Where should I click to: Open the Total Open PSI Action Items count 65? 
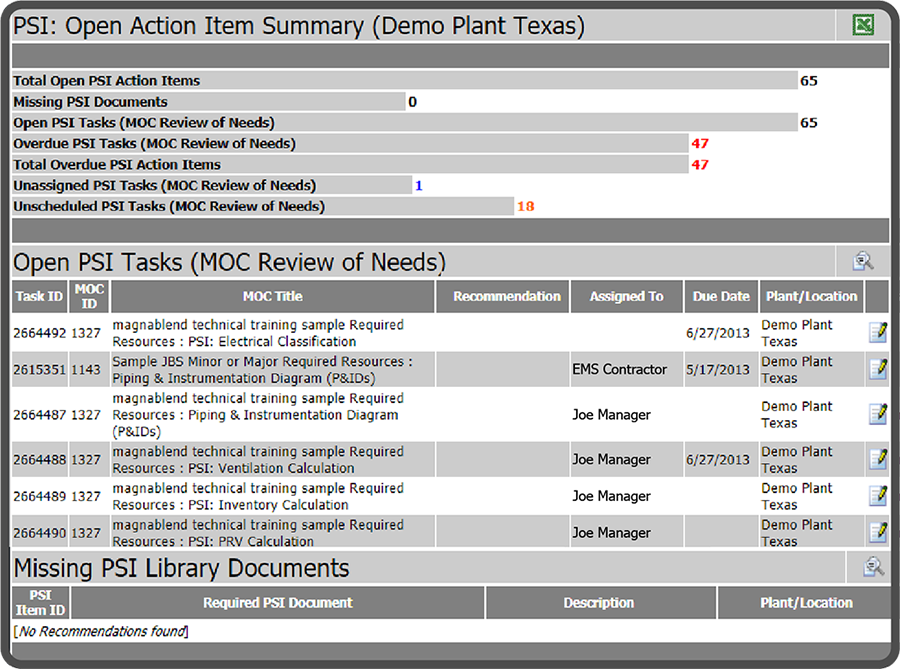tap(808, 80)
